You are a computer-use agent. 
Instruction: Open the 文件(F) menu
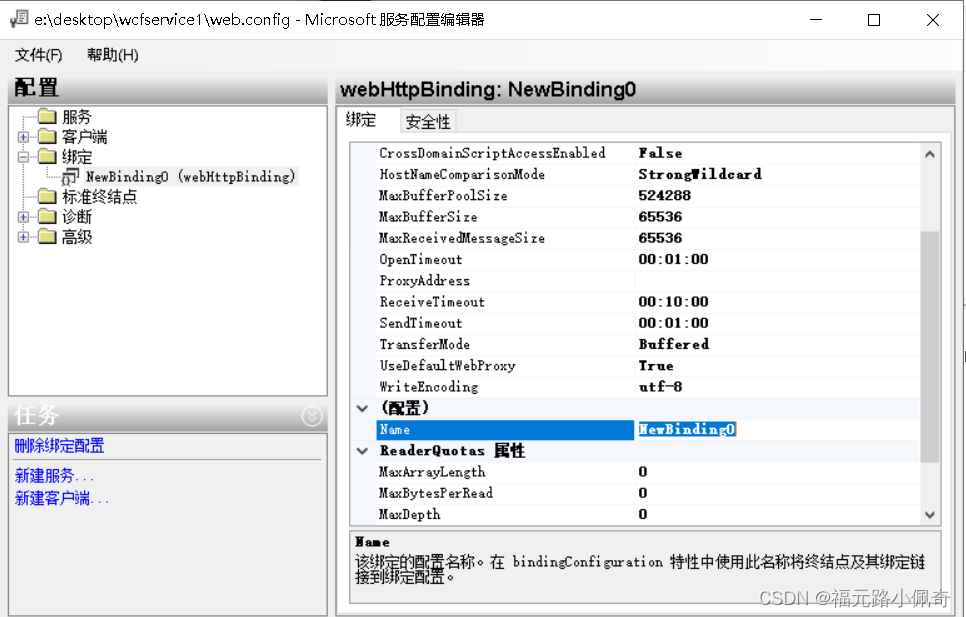pyautogui.click(x=38, y=55)
